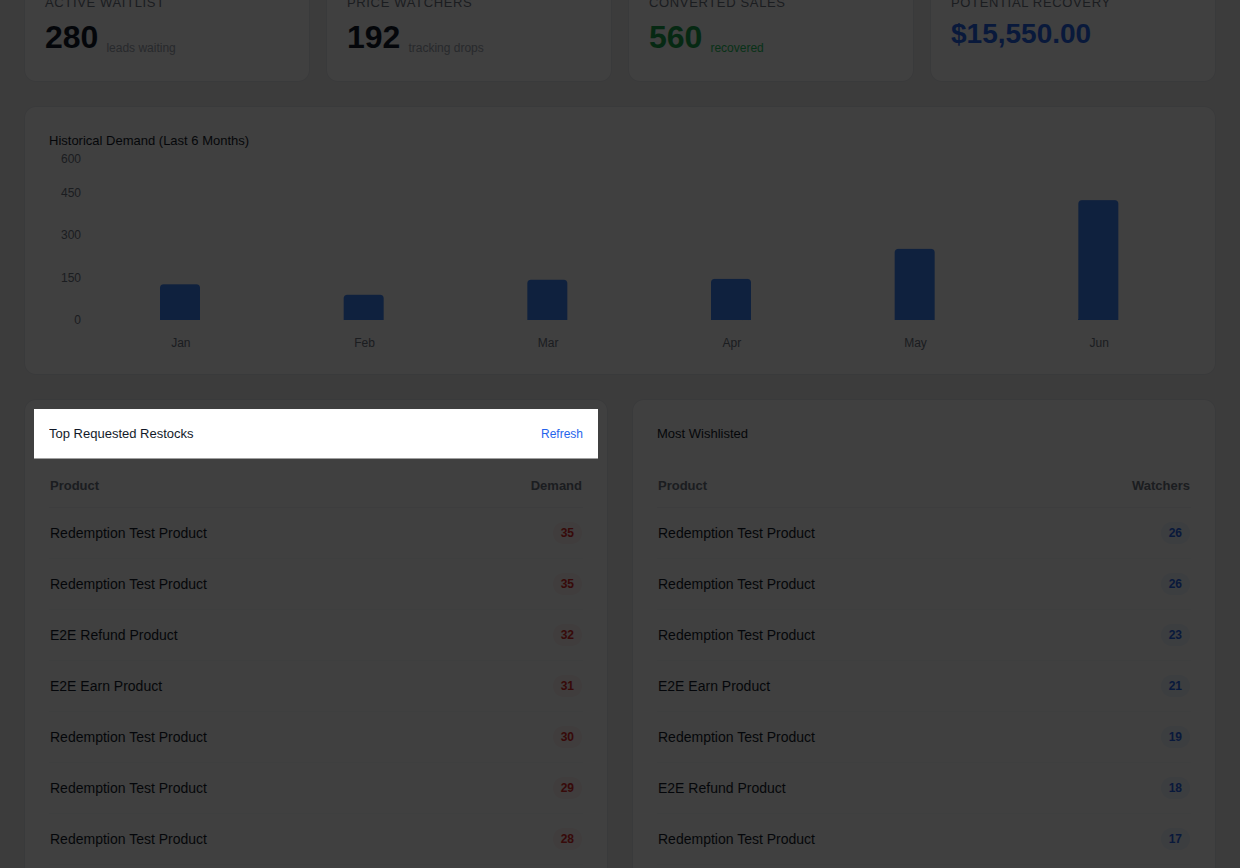Open E2E Refund Product in restocks list
Screen dimensions: 1240x868
coord(114,635)
